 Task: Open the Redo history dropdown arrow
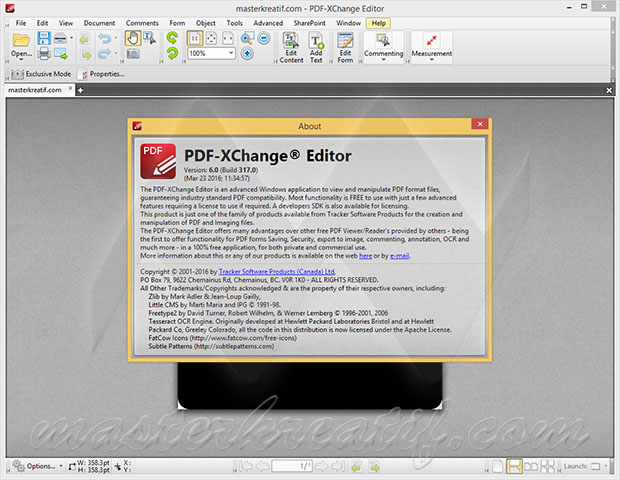pos(116,53)
